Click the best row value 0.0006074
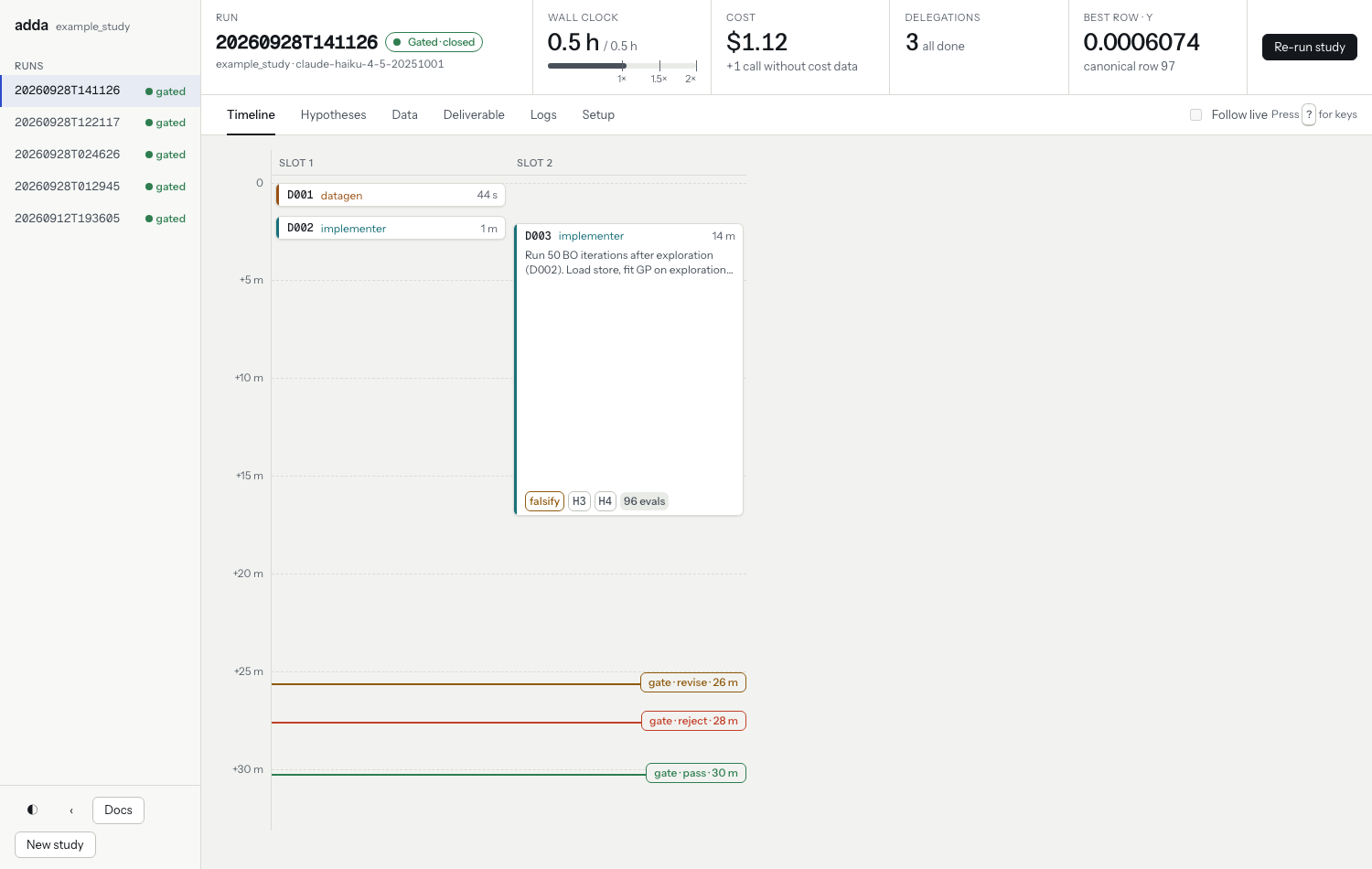 pos(1142,42)
